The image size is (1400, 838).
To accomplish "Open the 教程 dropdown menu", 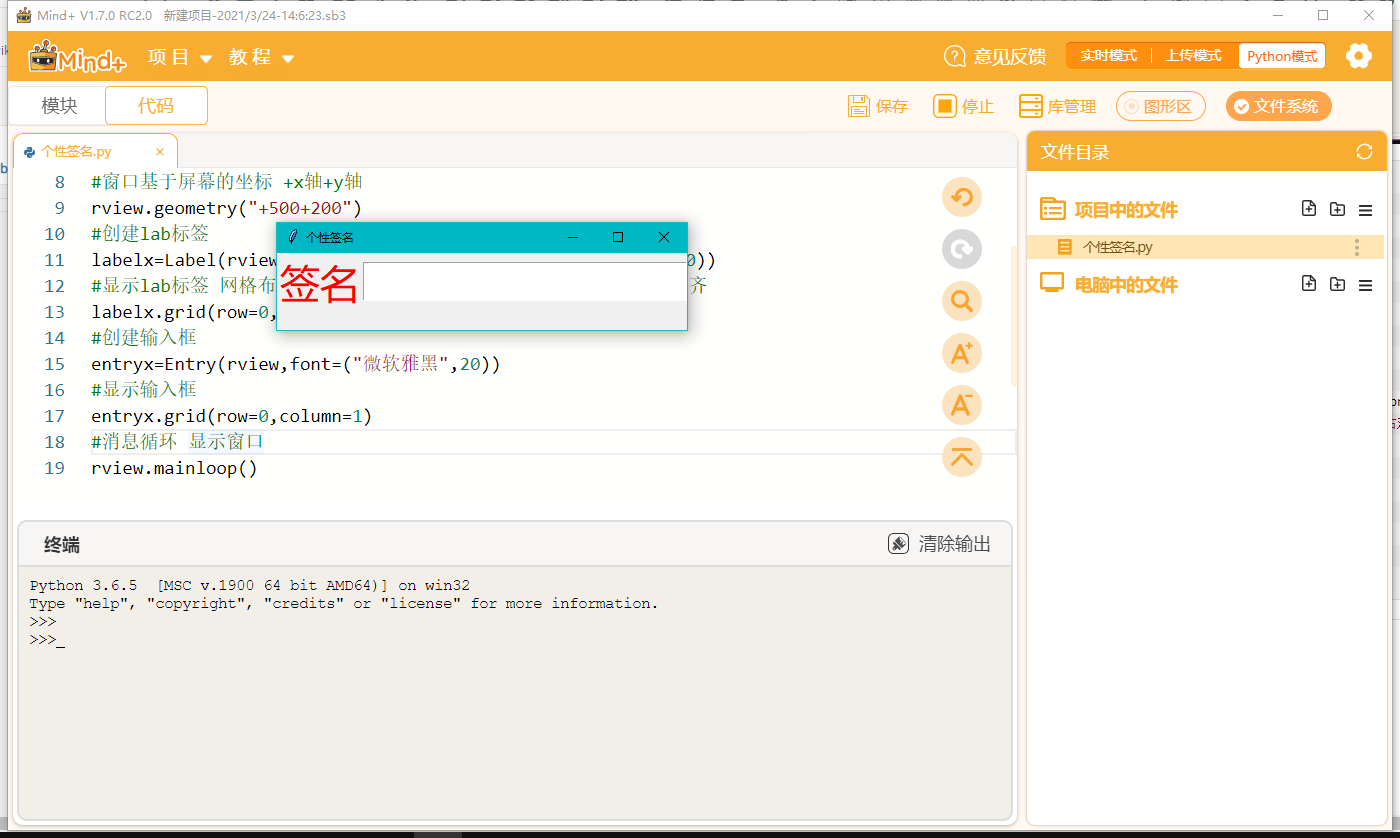I will [x=261, y=57].
